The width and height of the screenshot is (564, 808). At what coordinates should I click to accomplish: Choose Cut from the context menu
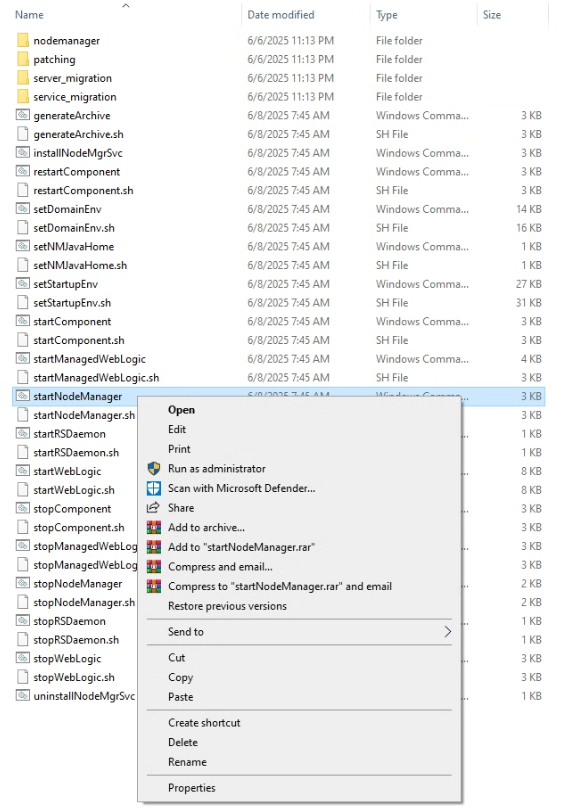coord(176,658)
